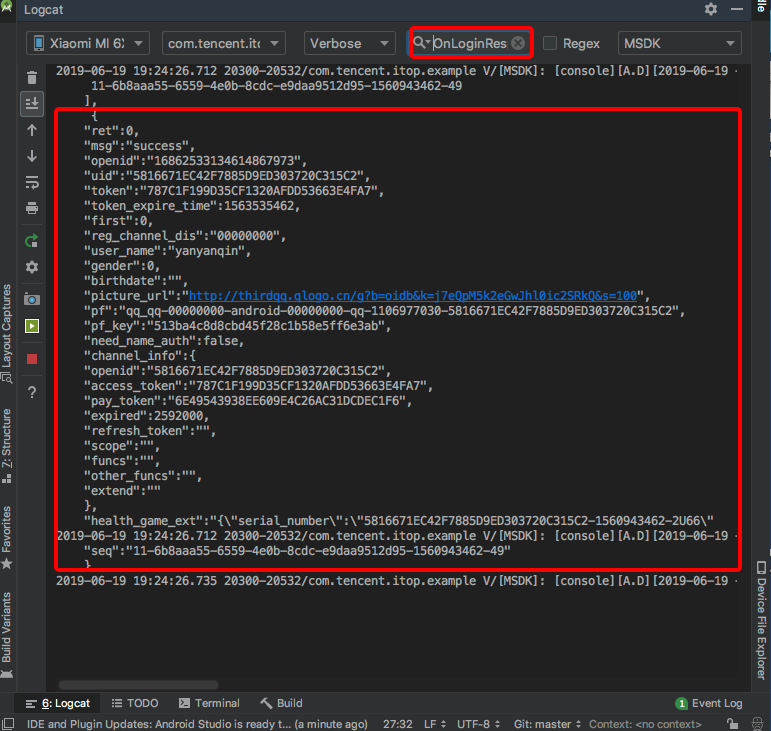The height and width of the screenshot is (731, 771).
Task: Toggle tool window buttons icon in status bar
Action: point(8,724)
